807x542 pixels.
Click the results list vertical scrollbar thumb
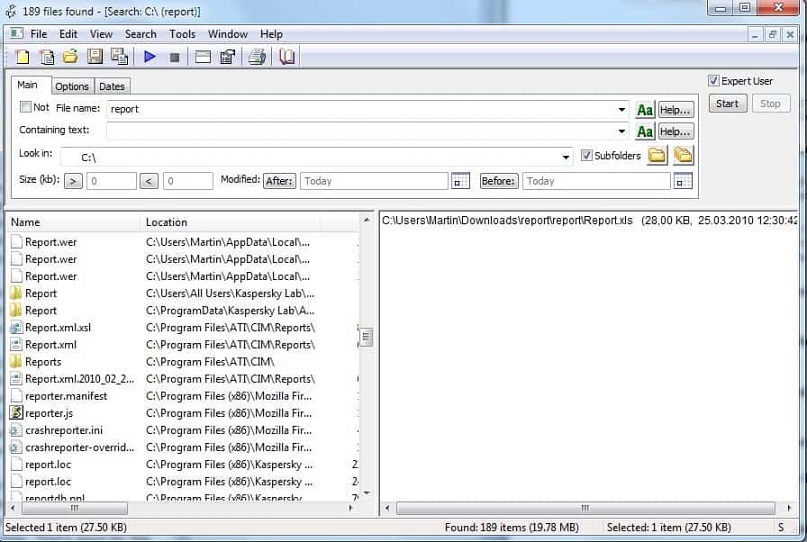coord(365,337)
